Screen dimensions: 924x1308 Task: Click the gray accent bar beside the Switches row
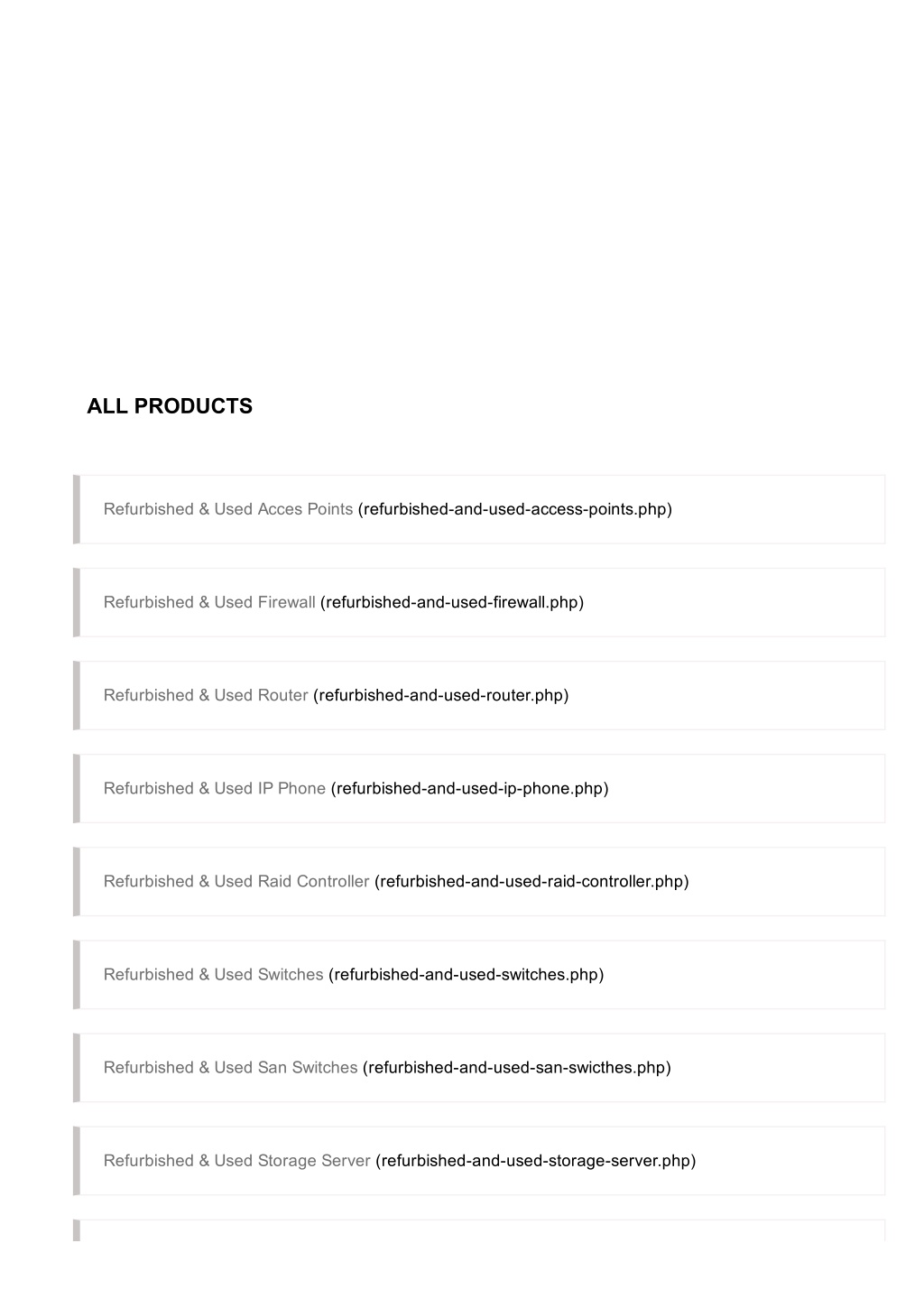coord(77,974)
